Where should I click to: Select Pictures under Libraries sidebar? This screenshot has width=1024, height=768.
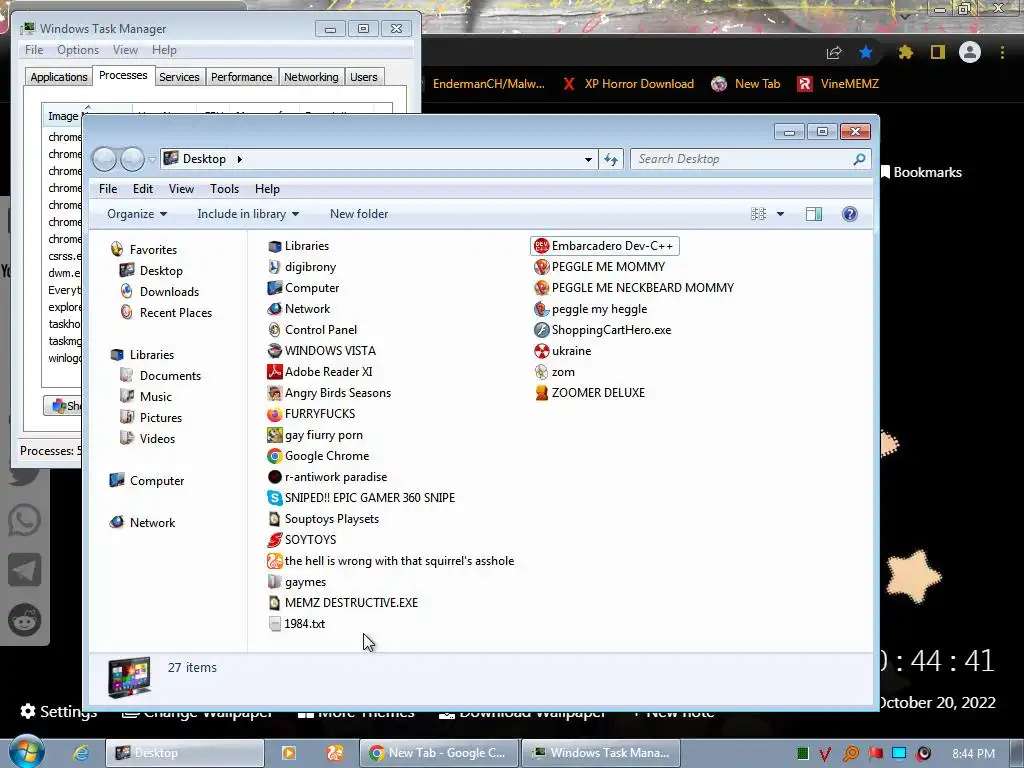coord(161,417)
